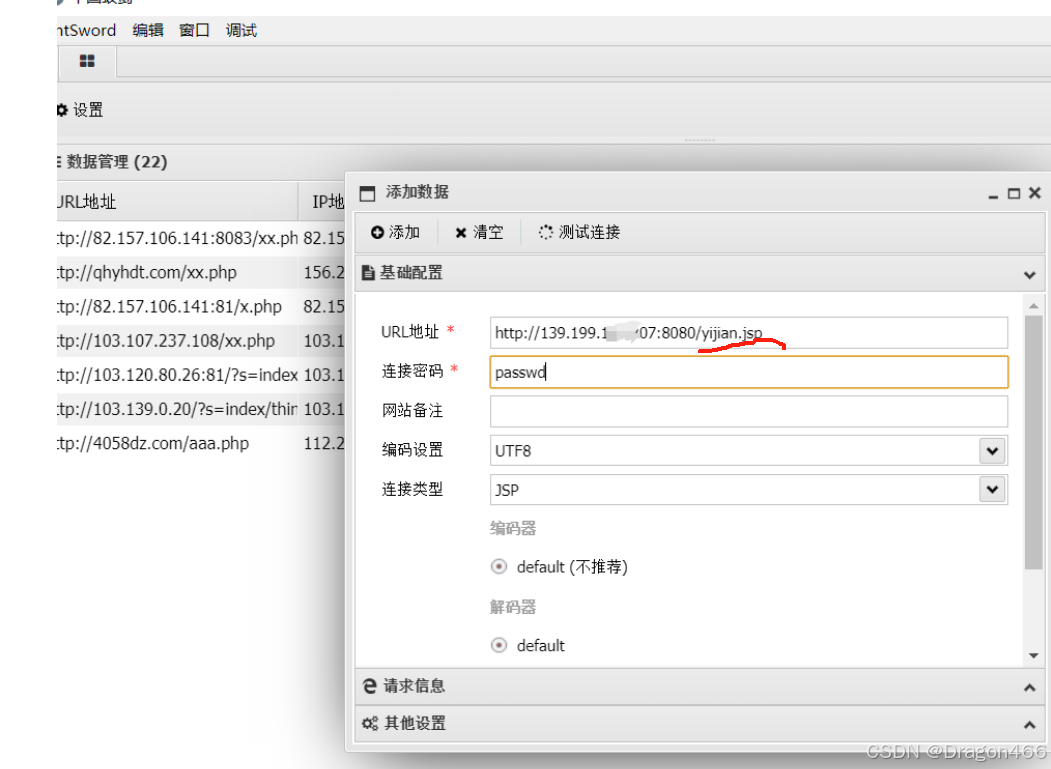
Task: Click 测试连接 to test connection
Action: pyautogui.click(x=579, y=232)
